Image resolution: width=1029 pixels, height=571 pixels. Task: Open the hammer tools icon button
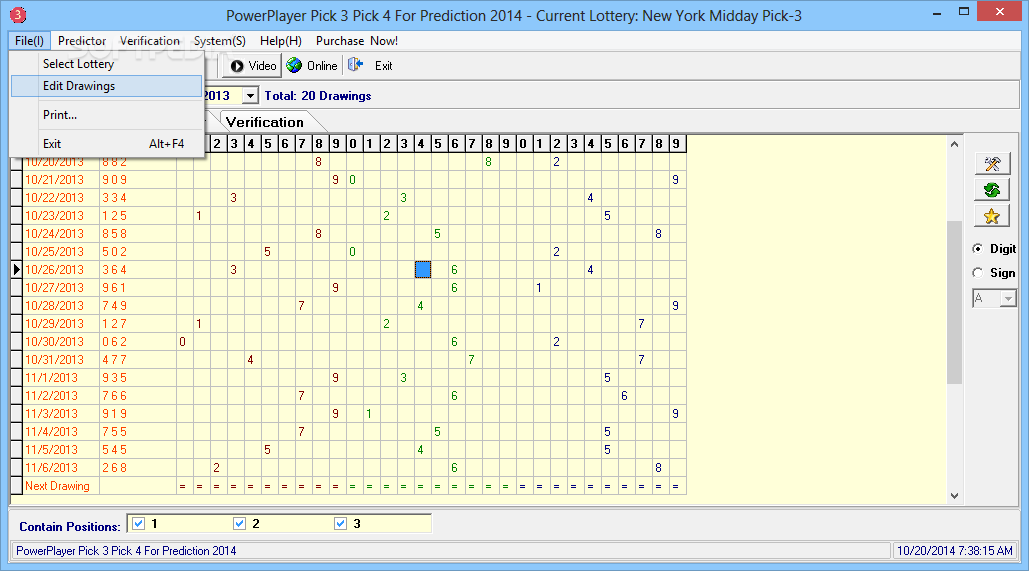(992, 163)
